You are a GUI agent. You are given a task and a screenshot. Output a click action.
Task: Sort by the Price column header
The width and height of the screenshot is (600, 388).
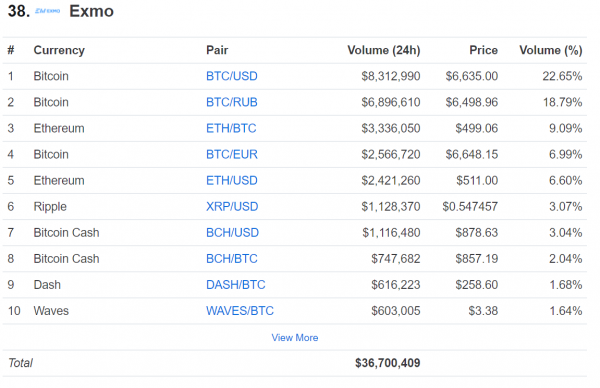coord(484,50)
